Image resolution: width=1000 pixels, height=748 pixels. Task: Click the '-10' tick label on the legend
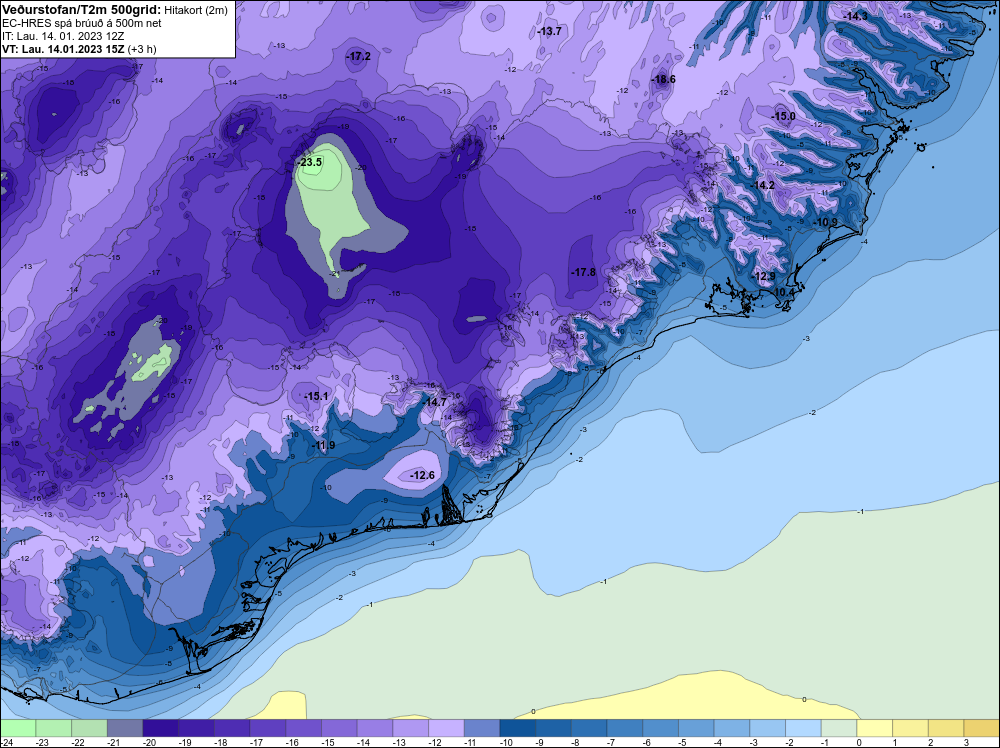pyautogui.click(x=506, y=742)
